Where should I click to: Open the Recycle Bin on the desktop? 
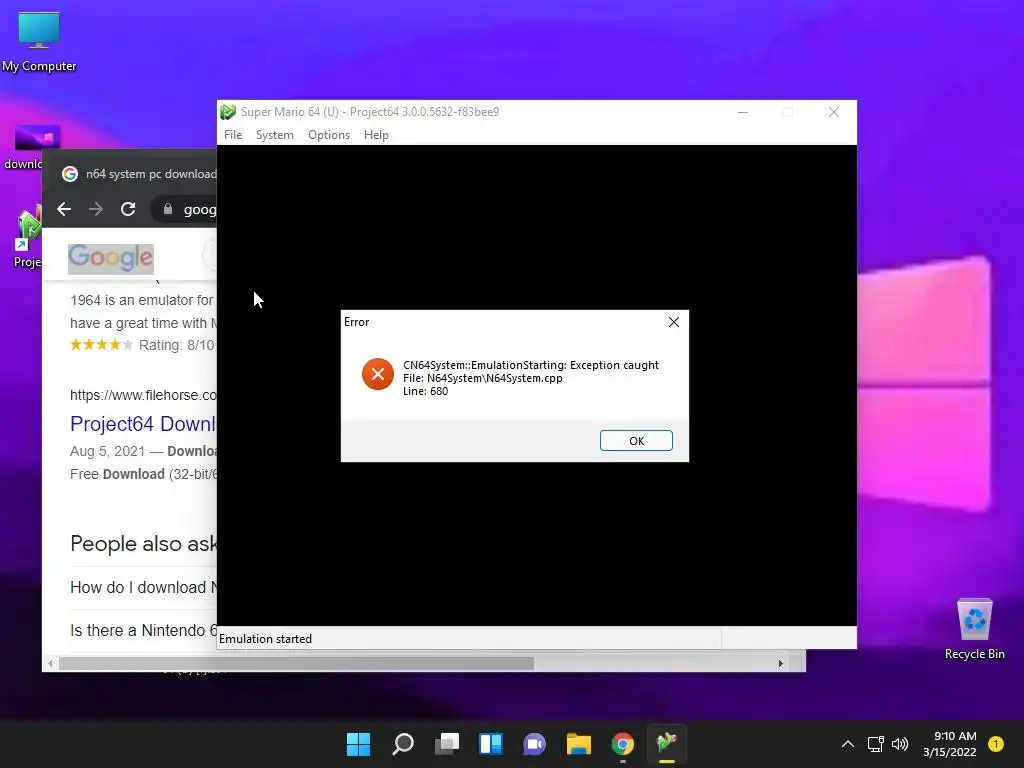[974, 630]
